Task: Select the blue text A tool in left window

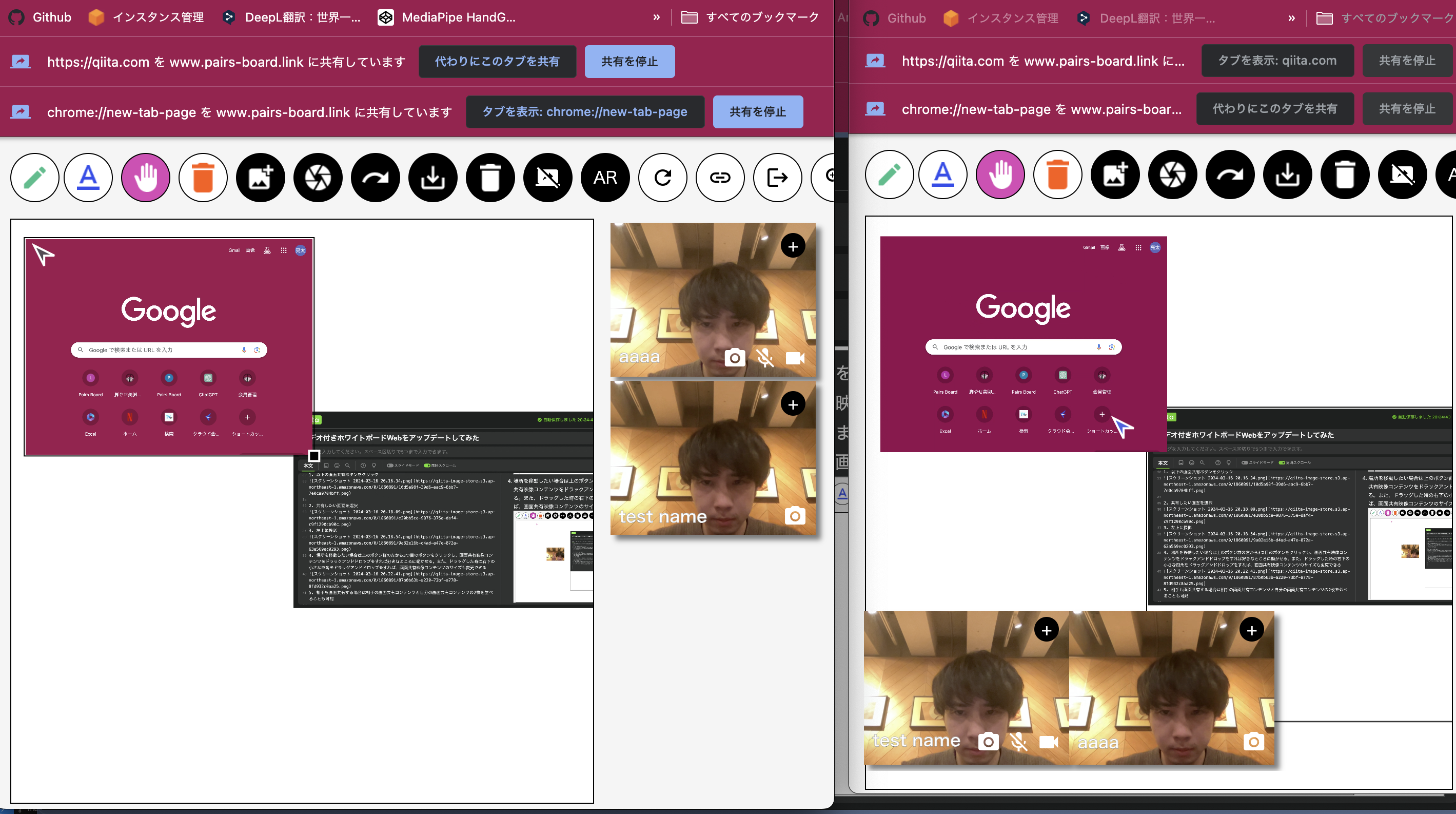Action: coord(88,178)
